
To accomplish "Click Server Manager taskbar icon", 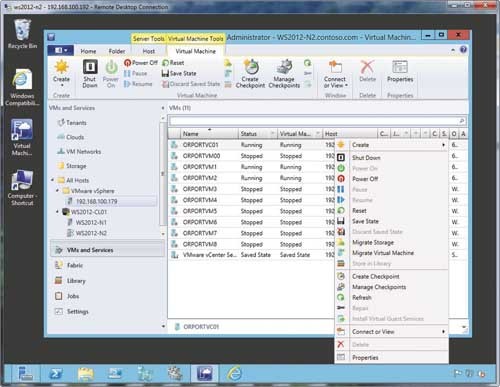I will (26, 373).
